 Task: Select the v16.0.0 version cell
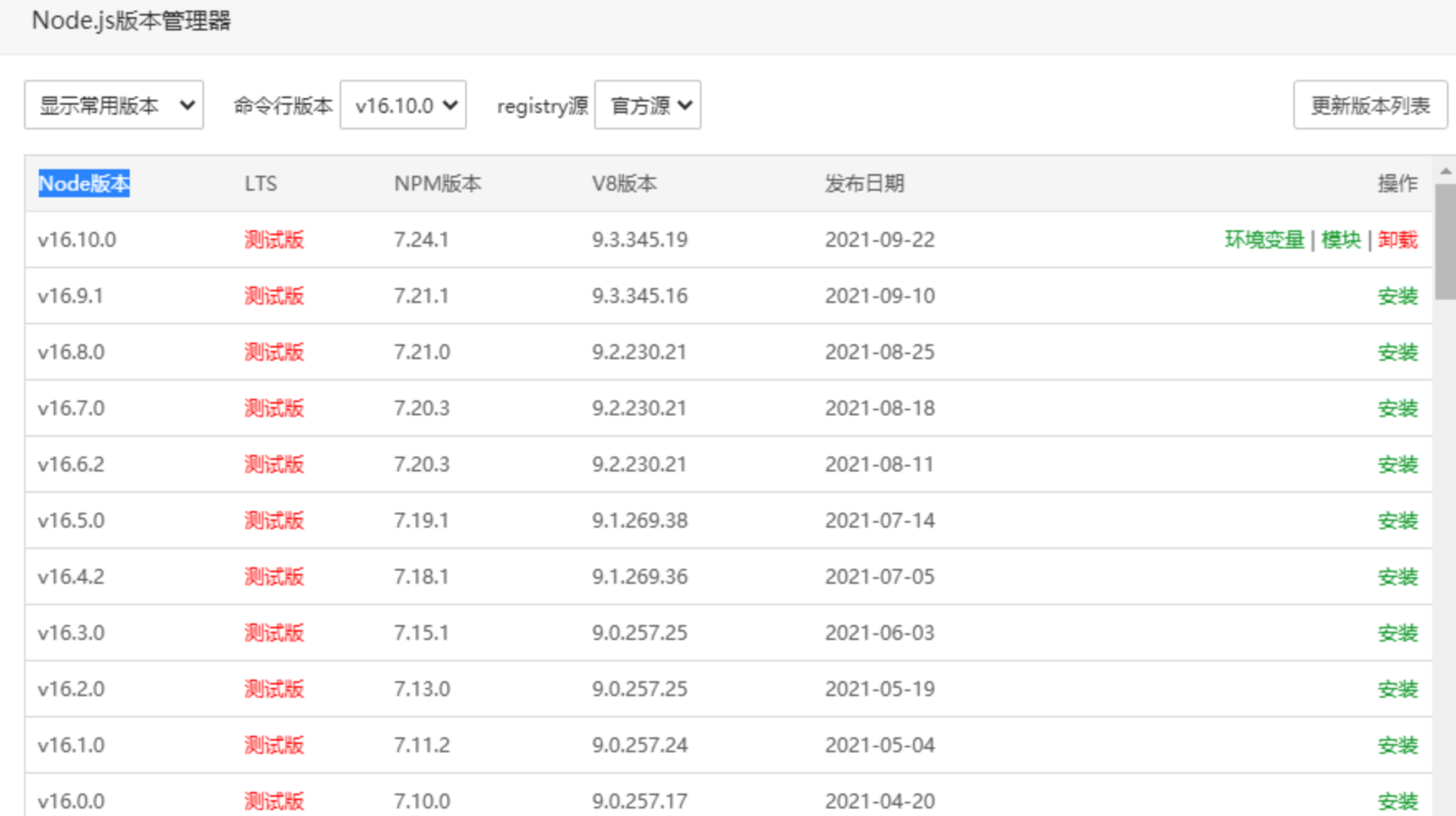(71, 801)
